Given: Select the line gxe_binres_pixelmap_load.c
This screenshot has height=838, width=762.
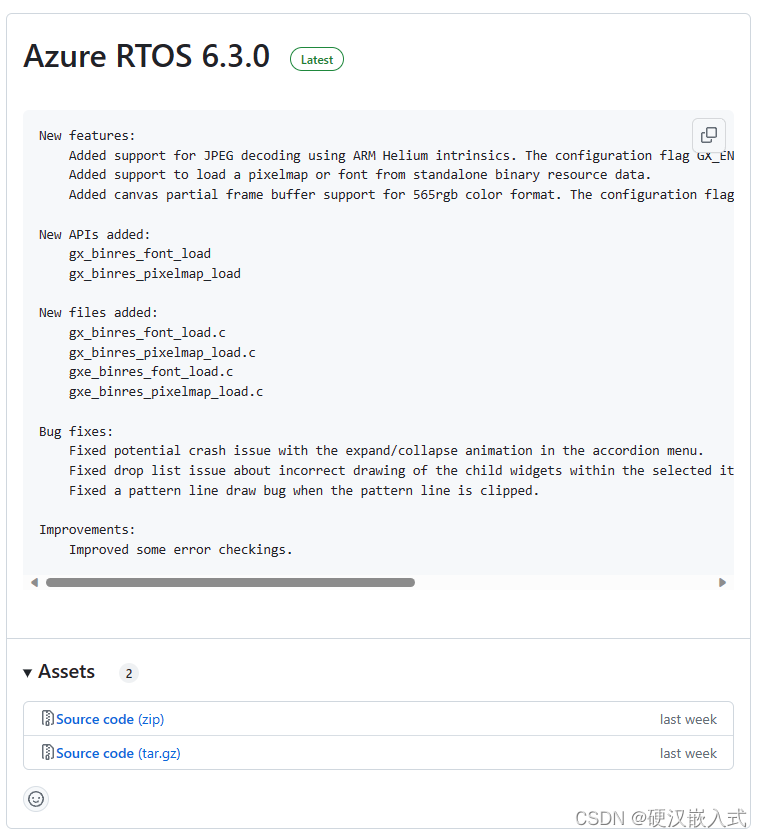Looking at the screenshot, I should [x=166, y=392].
